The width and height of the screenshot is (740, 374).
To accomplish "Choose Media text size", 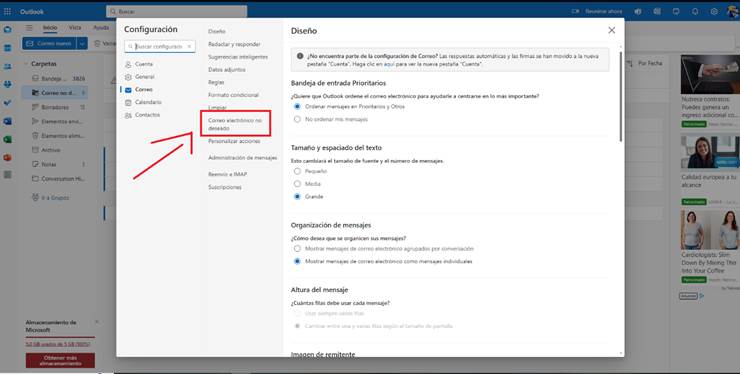I will click(297, 184).
